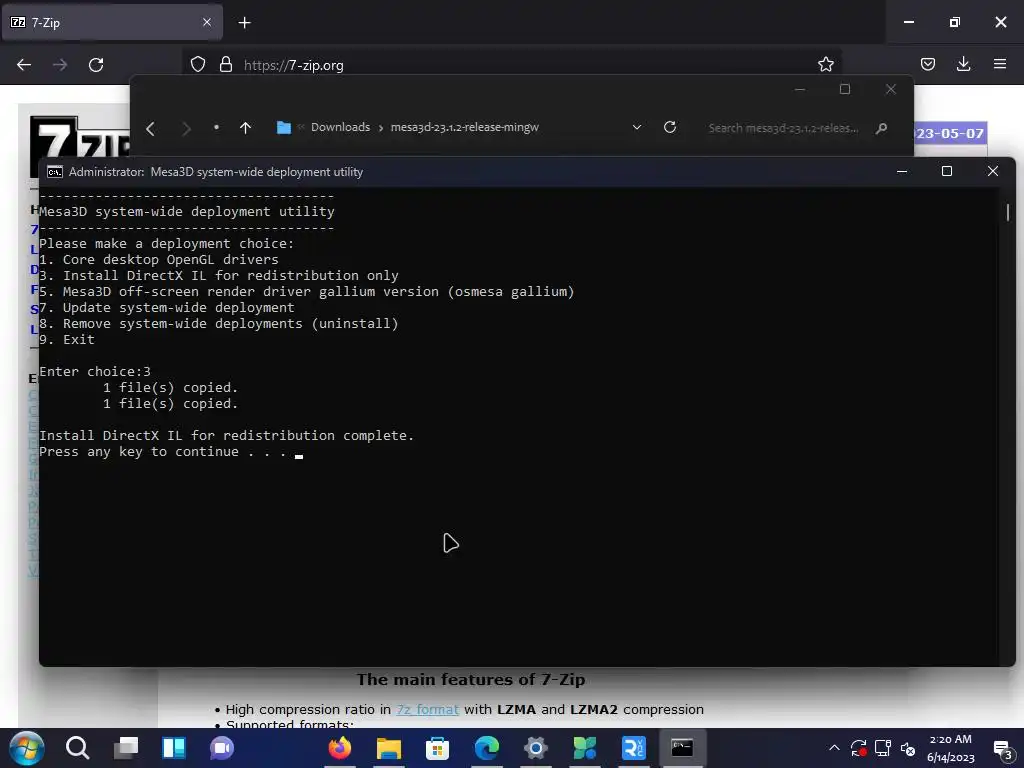Screen dimensions: 1024x768
Task: Minimize the Mesa3D deployment console
Action: [x=902, y=171]
